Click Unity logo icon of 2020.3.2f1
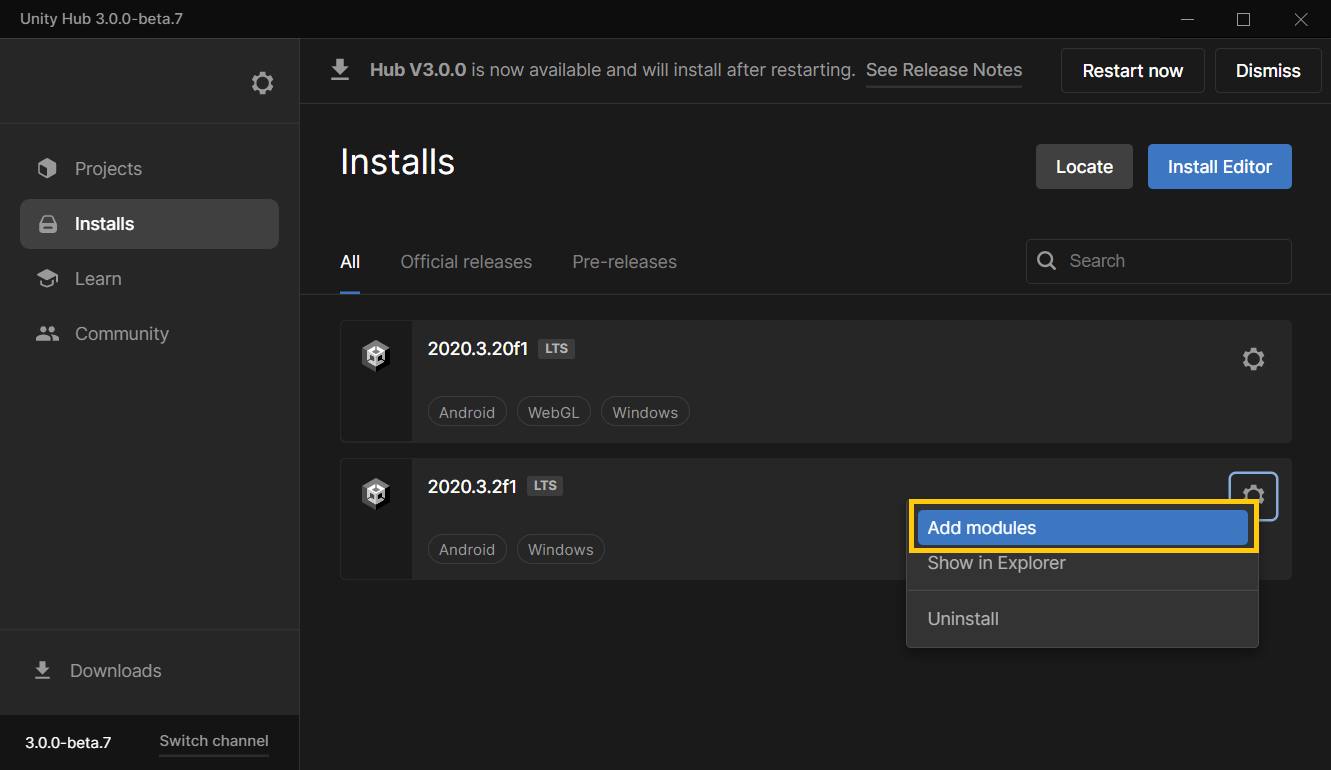The height and width of the screenshot is (770, 1331). coord(375,493)
